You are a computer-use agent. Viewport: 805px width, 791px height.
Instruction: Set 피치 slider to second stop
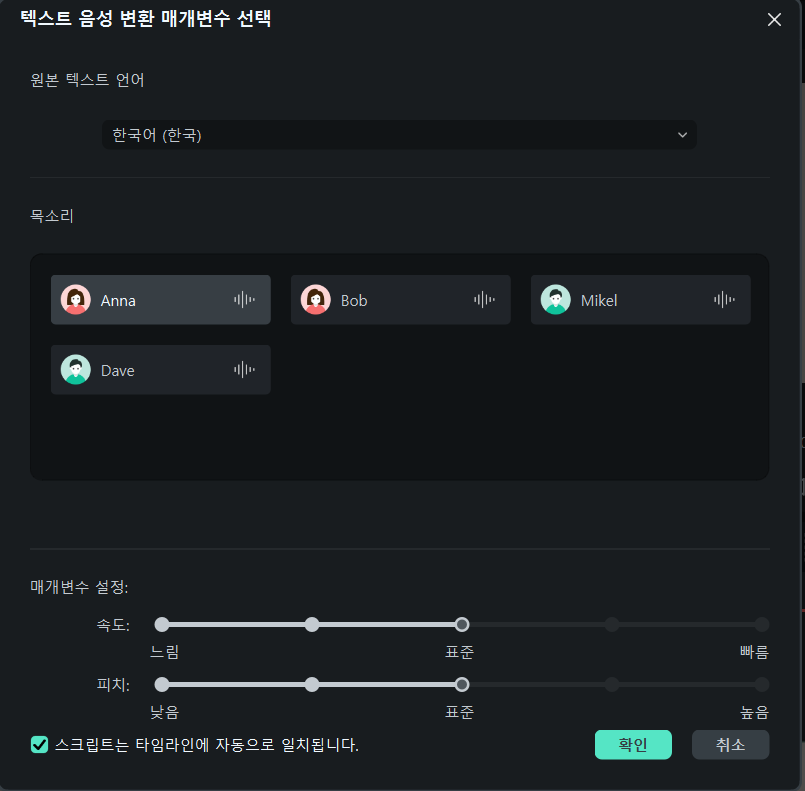[x=312, y=685]
